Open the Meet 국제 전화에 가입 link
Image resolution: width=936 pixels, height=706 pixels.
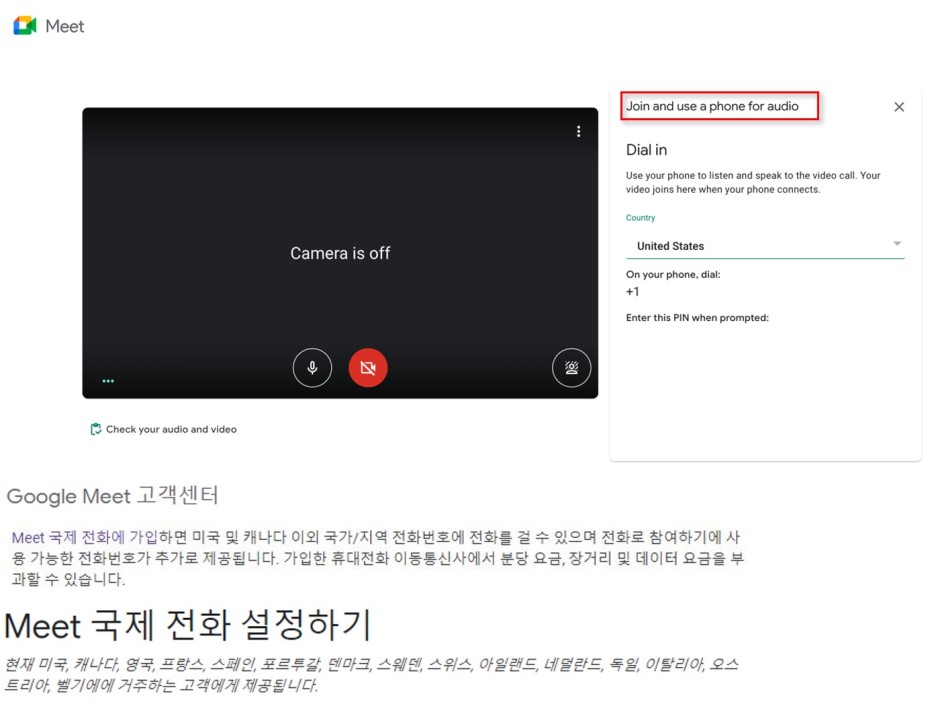(84, 537)
